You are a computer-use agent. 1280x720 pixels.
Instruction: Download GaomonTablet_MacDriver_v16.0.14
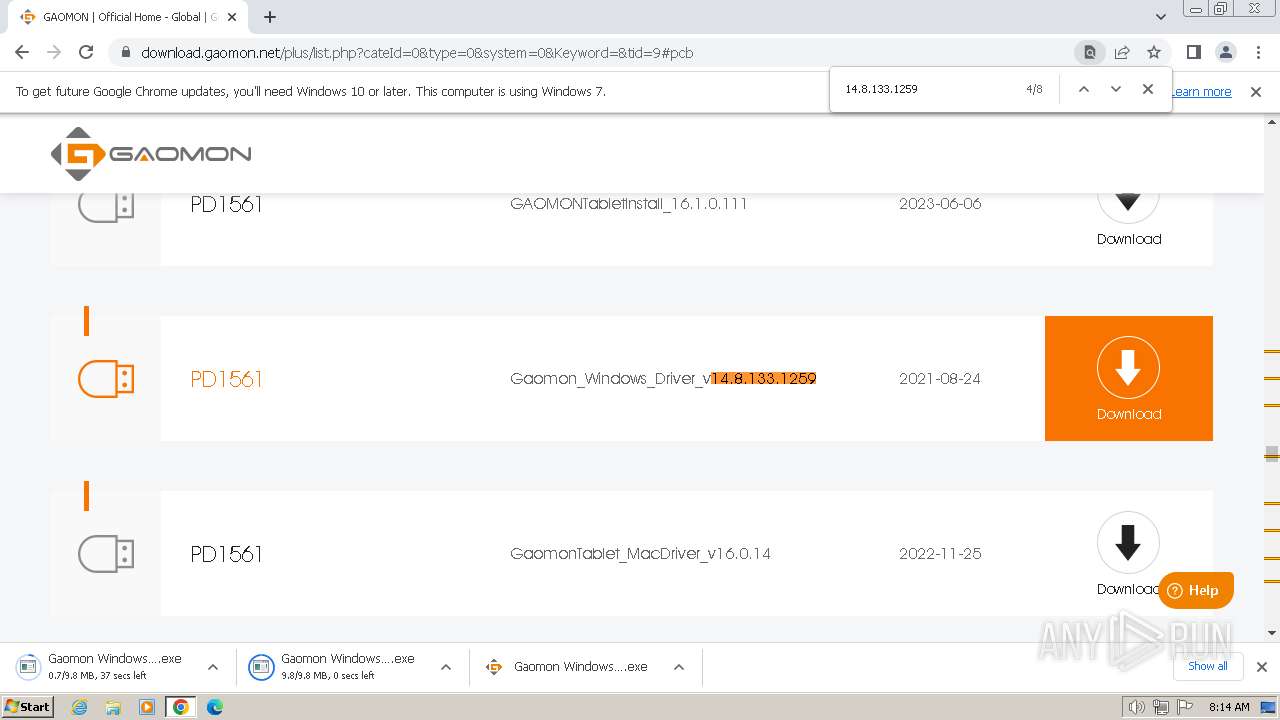click(1129, 554)
